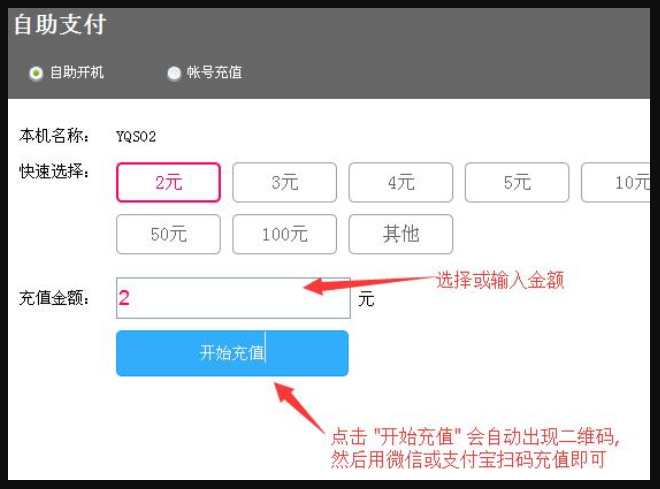Viewport: 660px width, 489px height.
Task: Select the 帐号充值 radio button
Action: coord(174,73)
